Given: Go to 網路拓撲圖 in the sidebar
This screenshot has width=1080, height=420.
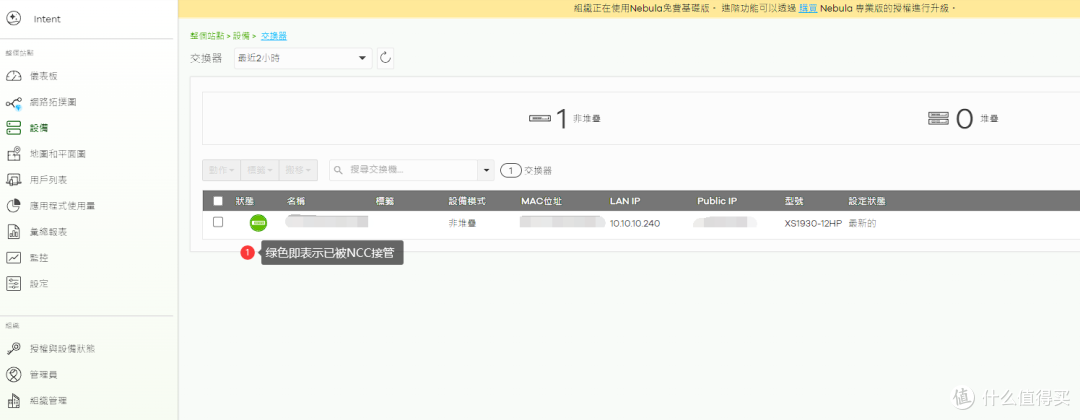Looking at the screenshot, I should [53, 102].
